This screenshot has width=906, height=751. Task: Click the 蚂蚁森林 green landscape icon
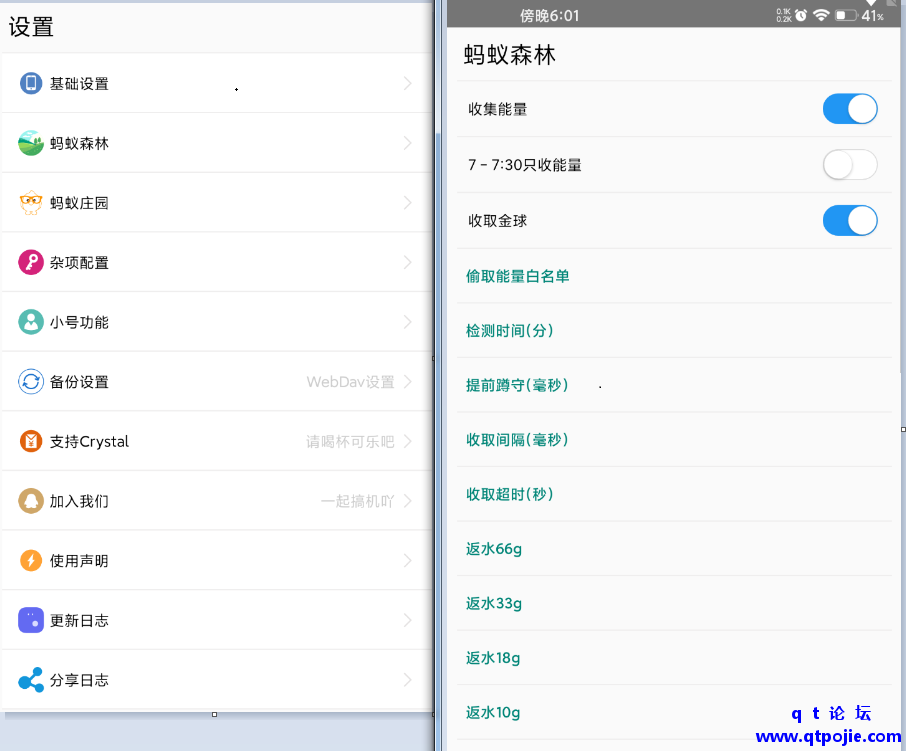coord(31,143)
